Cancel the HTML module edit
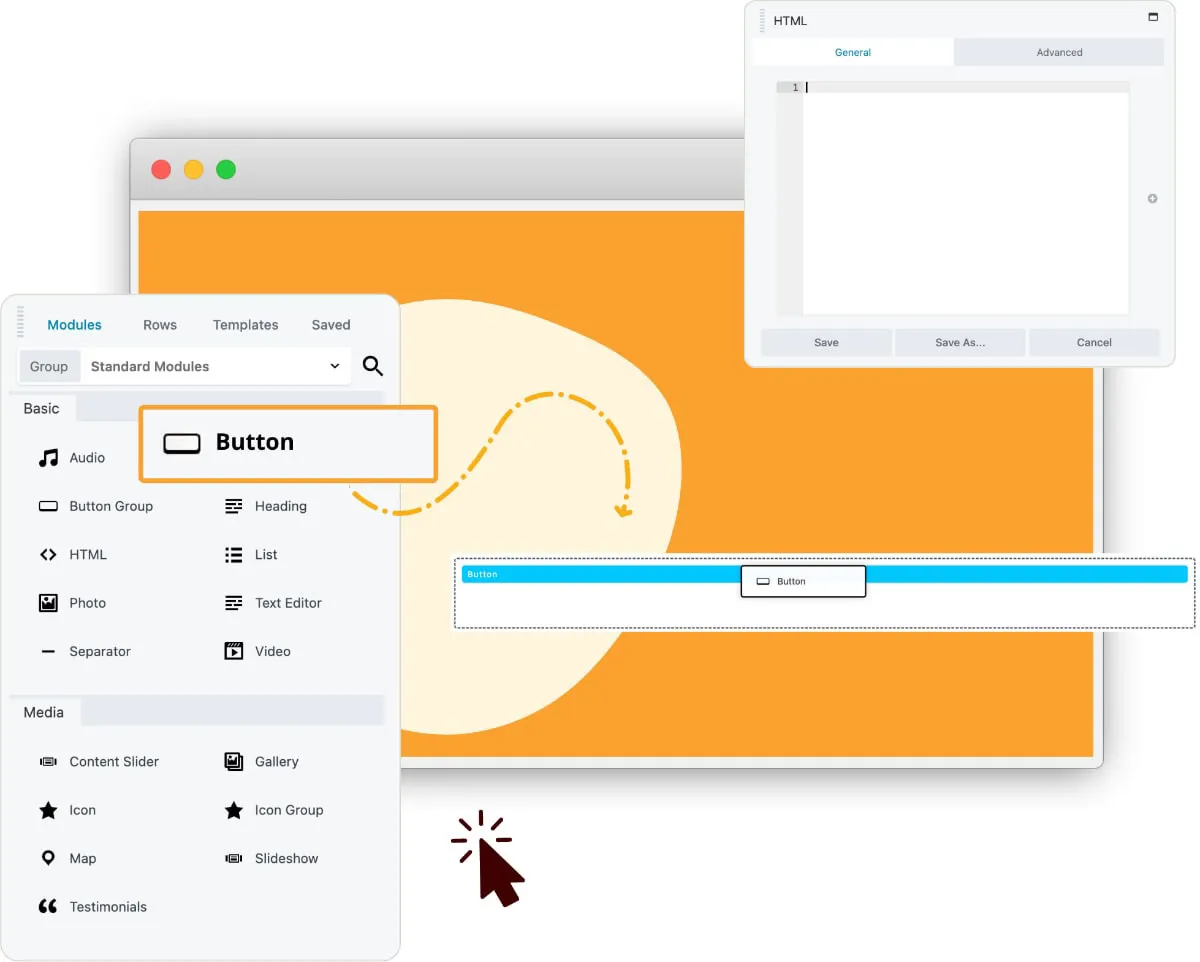The image size is (1200, 962). 1094,342
